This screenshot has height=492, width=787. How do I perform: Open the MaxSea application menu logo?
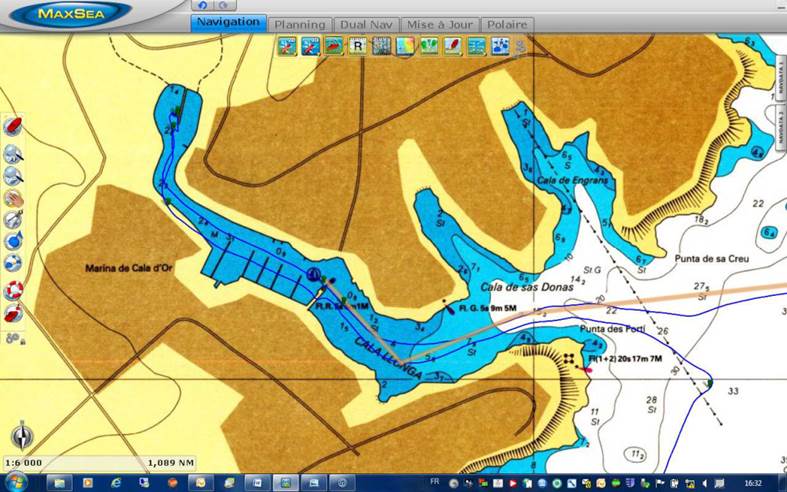(68, 14)
